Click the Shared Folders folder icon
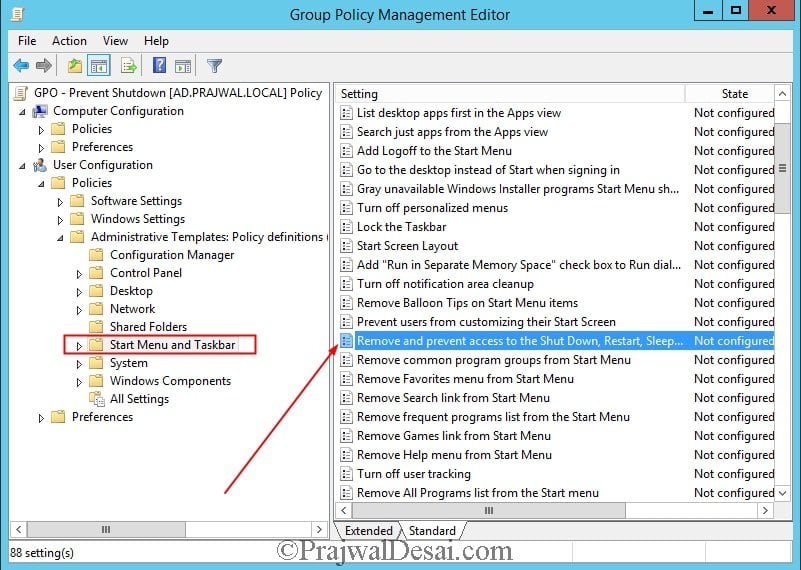This screenshot has height=570, width=801. pos(96,327)
